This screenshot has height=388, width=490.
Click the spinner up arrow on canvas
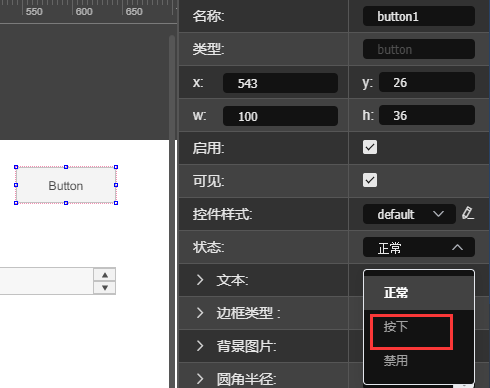pos(105,275)
